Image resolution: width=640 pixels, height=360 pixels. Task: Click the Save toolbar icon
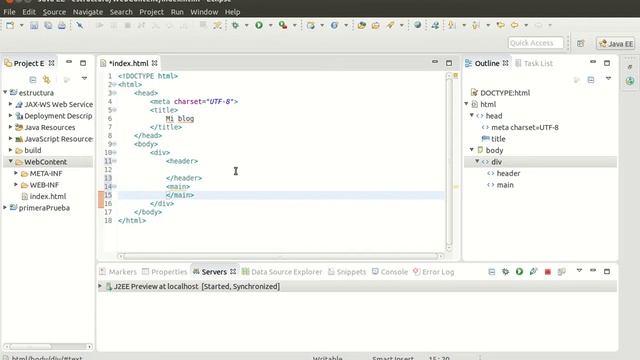pos(34,25)
